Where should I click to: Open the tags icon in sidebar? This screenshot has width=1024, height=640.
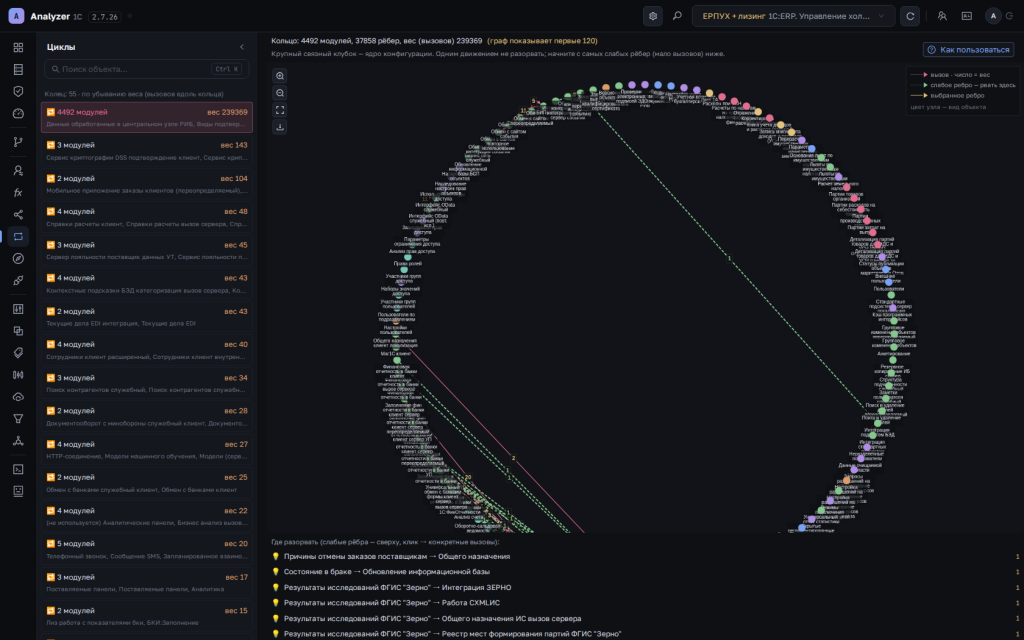coord(18,353)
